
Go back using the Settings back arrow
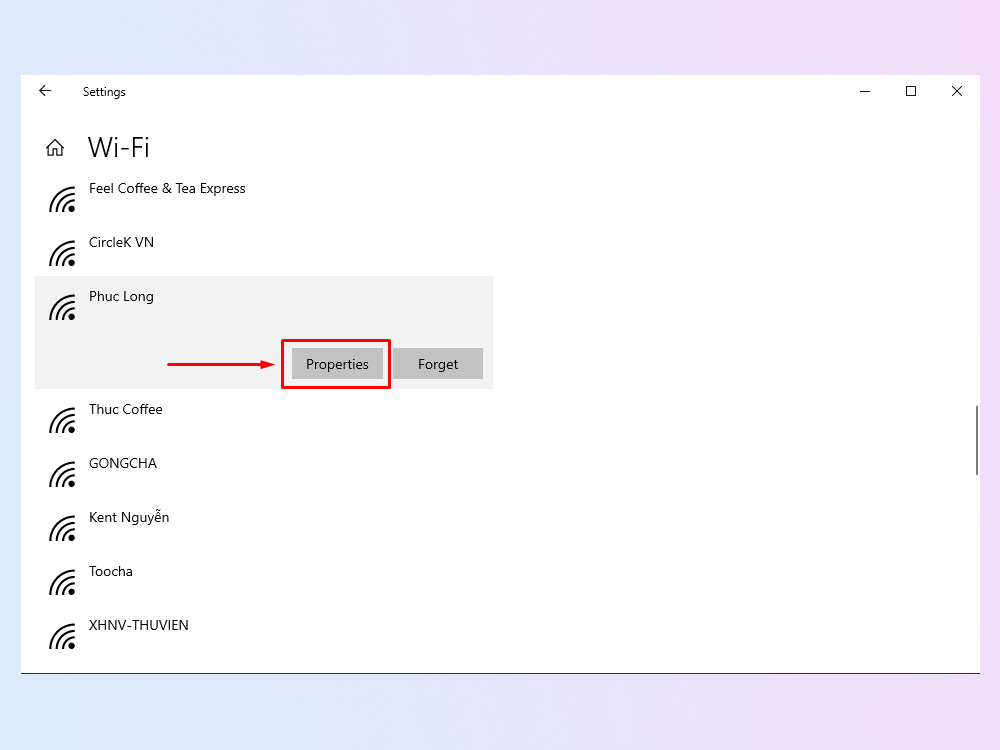point(45,91)
